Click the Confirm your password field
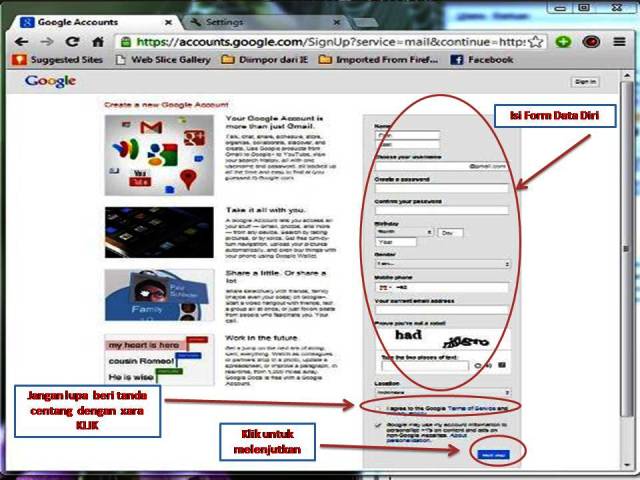640x480 pixels. (x=442, y=210)
